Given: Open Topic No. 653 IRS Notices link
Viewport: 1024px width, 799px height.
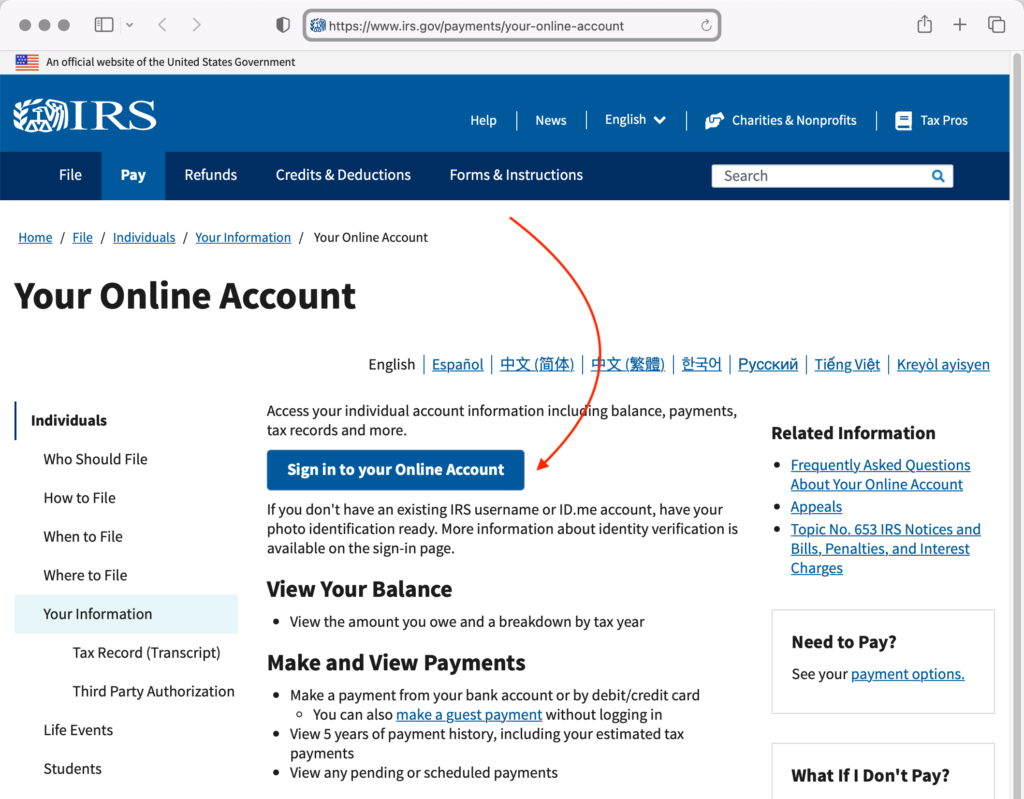Looking at the screenshot, I should 886,548.
